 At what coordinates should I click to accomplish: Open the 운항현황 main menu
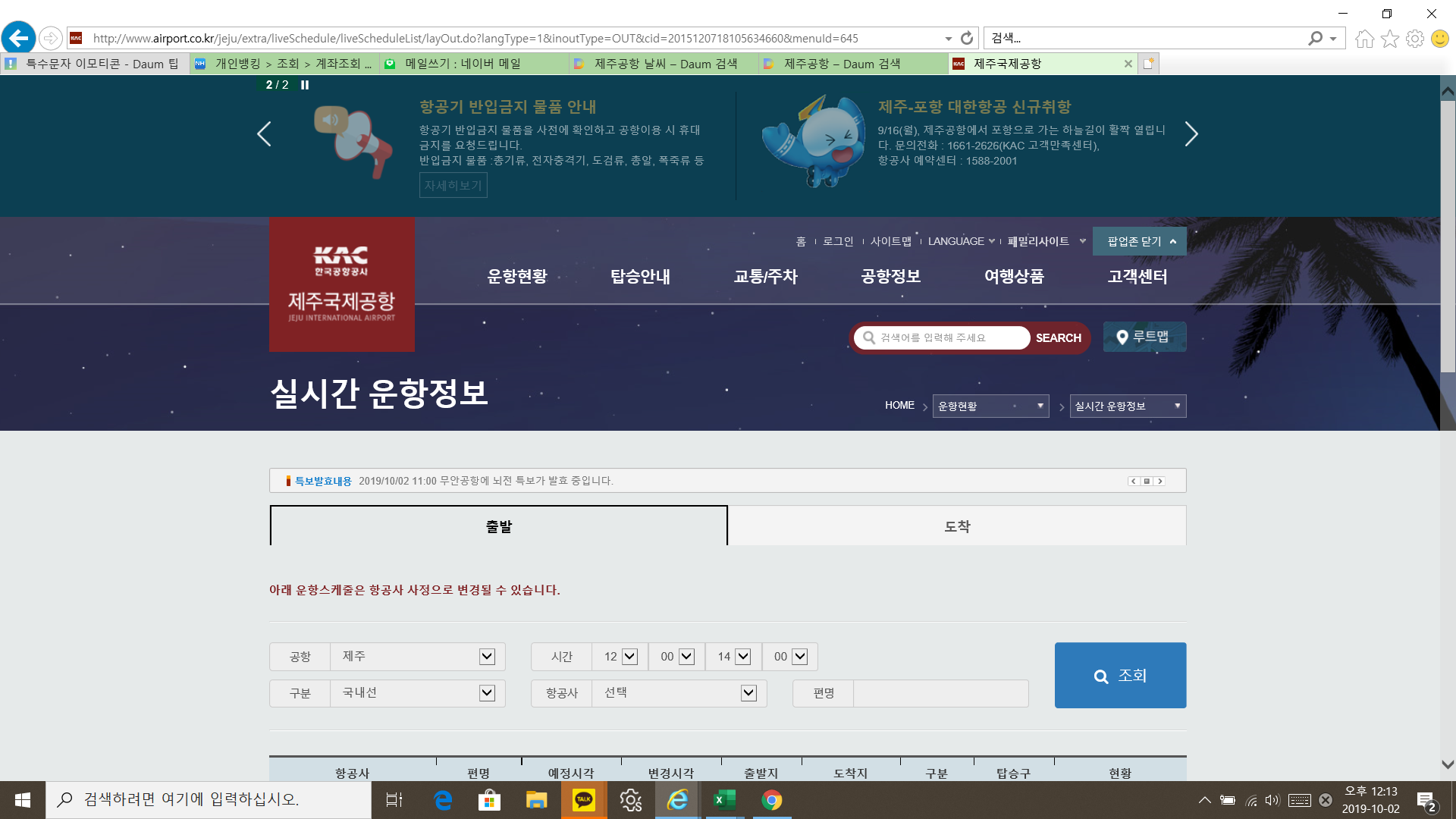(x=517, y=277)
